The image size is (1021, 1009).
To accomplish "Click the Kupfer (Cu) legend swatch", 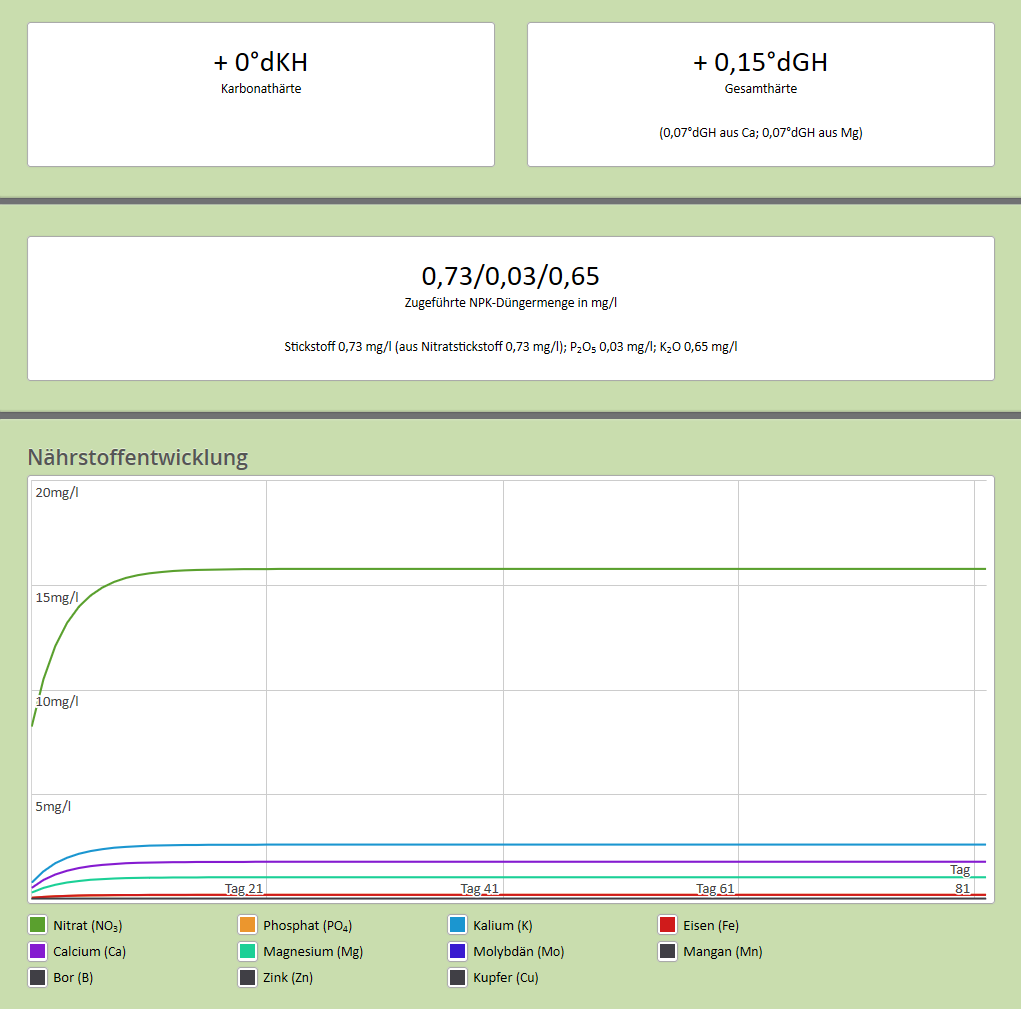I will click(x=458, y=977).
